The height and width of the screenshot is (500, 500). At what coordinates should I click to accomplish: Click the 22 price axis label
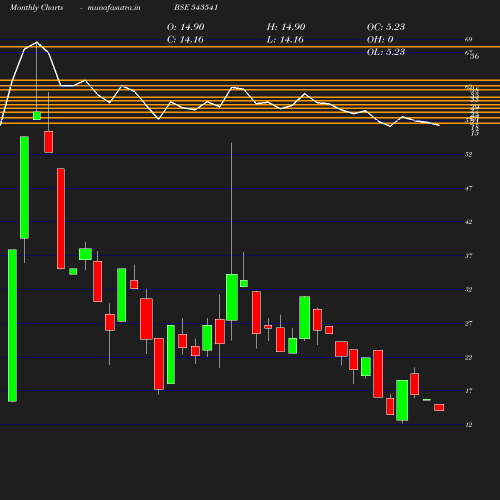(468, 357)
